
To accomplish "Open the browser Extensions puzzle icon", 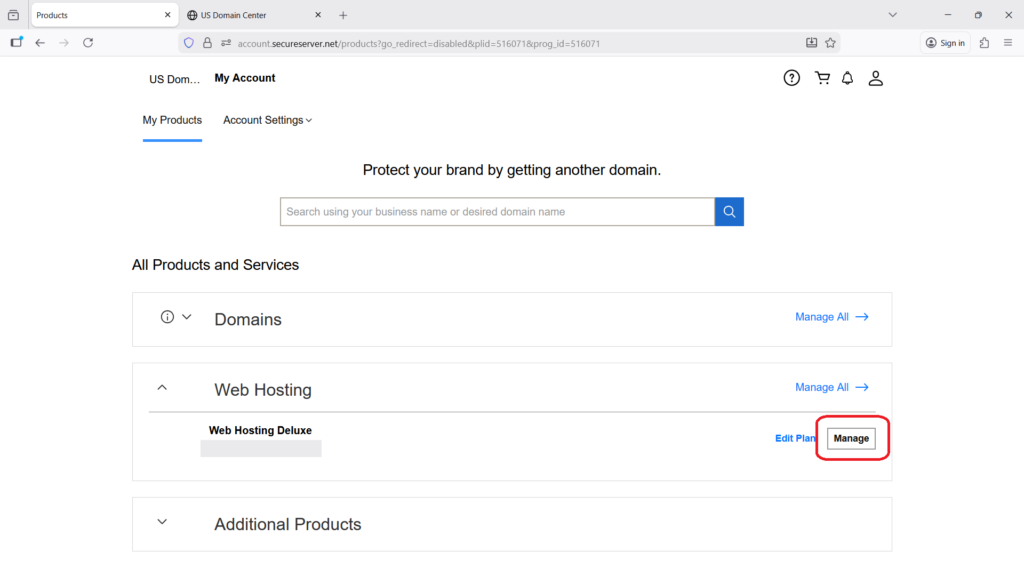I will (985, 43).
